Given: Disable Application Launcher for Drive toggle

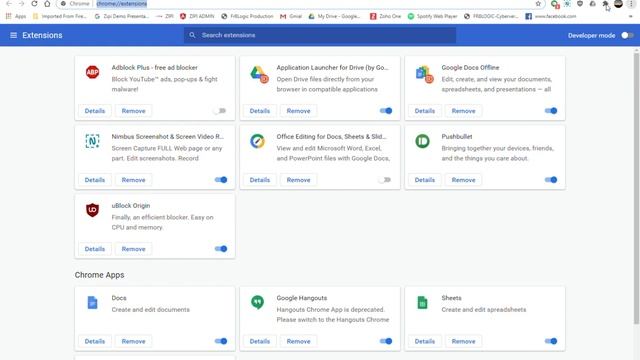Looking at the screenshot, I should pos(385,111).
